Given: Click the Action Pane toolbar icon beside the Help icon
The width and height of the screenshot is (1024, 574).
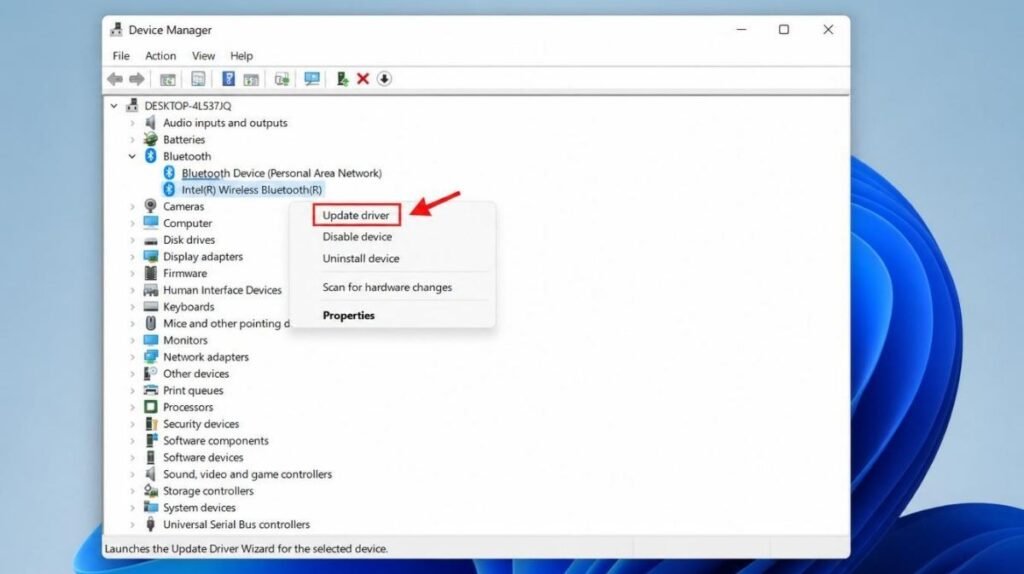Looking at the screenshot, I should click(x=251, y=79).
